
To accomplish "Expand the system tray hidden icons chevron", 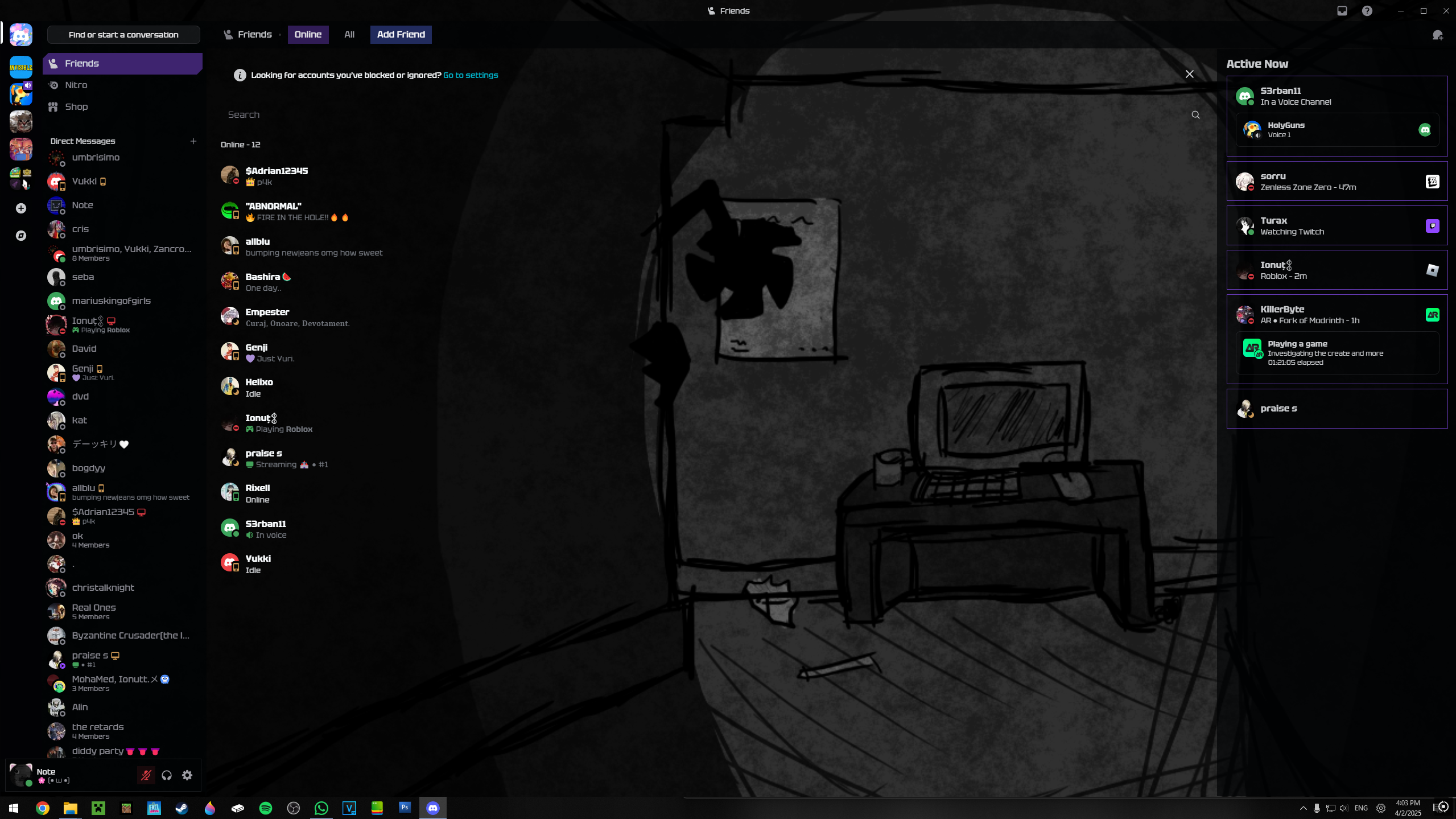I will click(1303, 808).
